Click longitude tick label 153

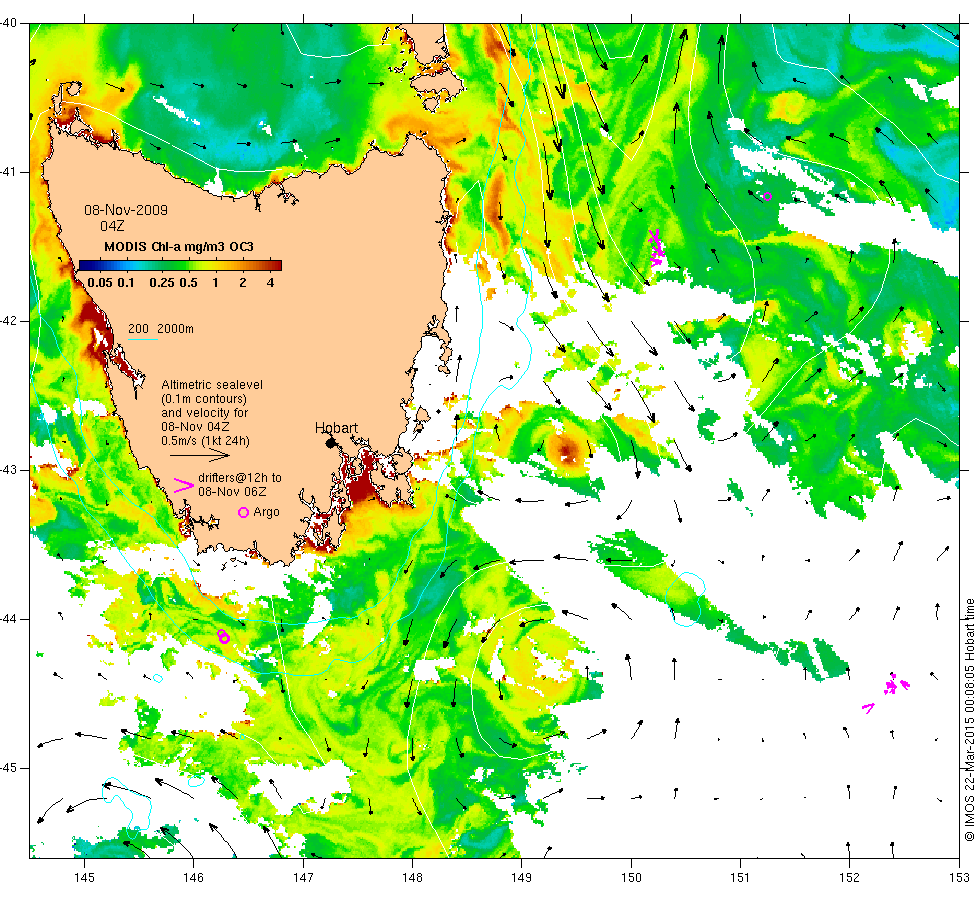coord(959,877)
